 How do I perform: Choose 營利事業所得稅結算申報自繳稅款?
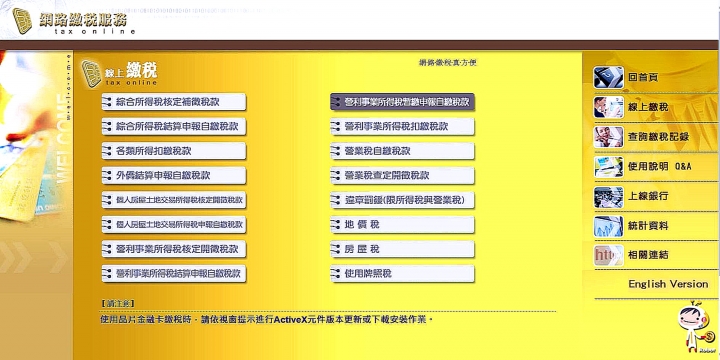(174, 274)
